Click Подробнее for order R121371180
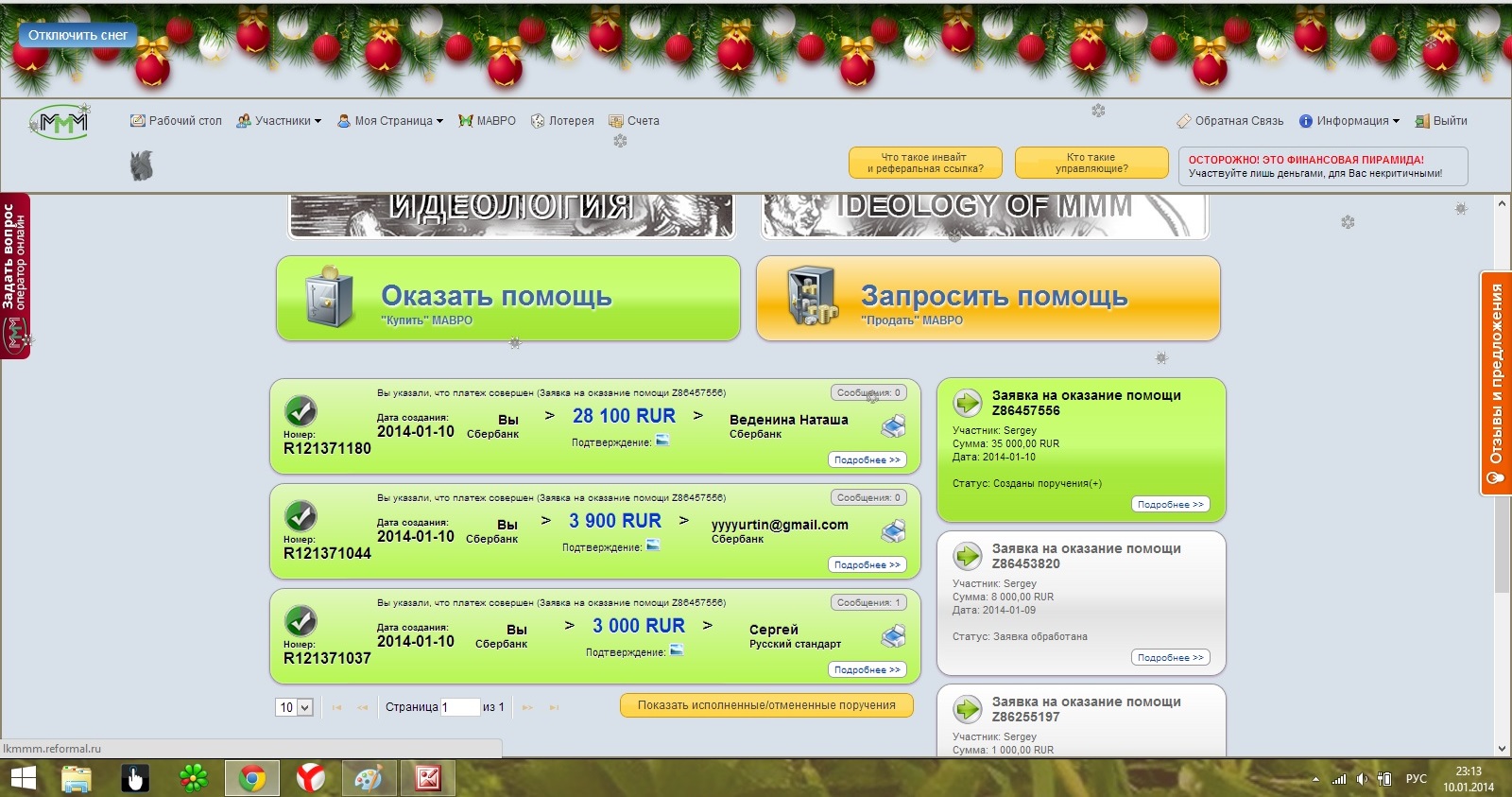The height and width of the screenshot is (797, 1512). click(868, 459)
